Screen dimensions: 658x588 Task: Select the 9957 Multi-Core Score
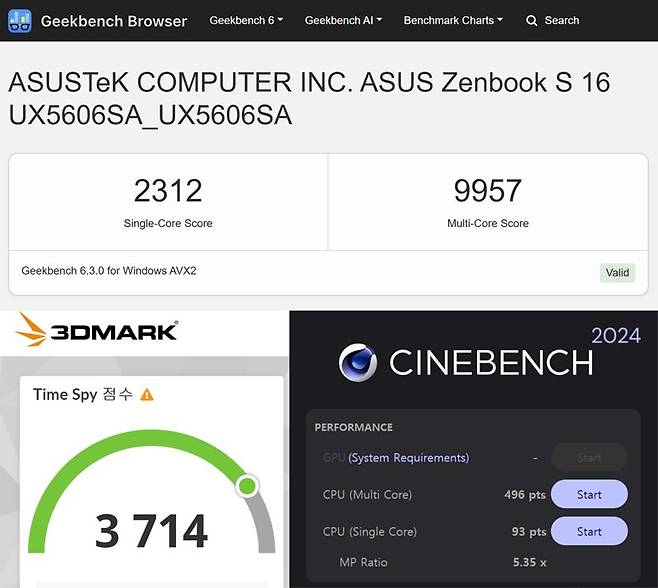(x=487, y=190)
